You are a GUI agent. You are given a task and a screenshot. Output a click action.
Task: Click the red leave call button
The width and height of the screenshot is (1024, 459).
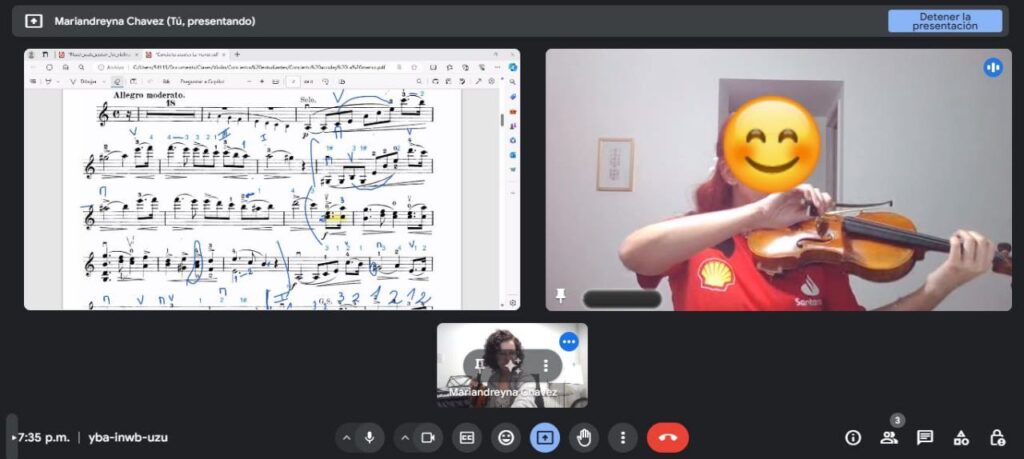tap(667, 437)
